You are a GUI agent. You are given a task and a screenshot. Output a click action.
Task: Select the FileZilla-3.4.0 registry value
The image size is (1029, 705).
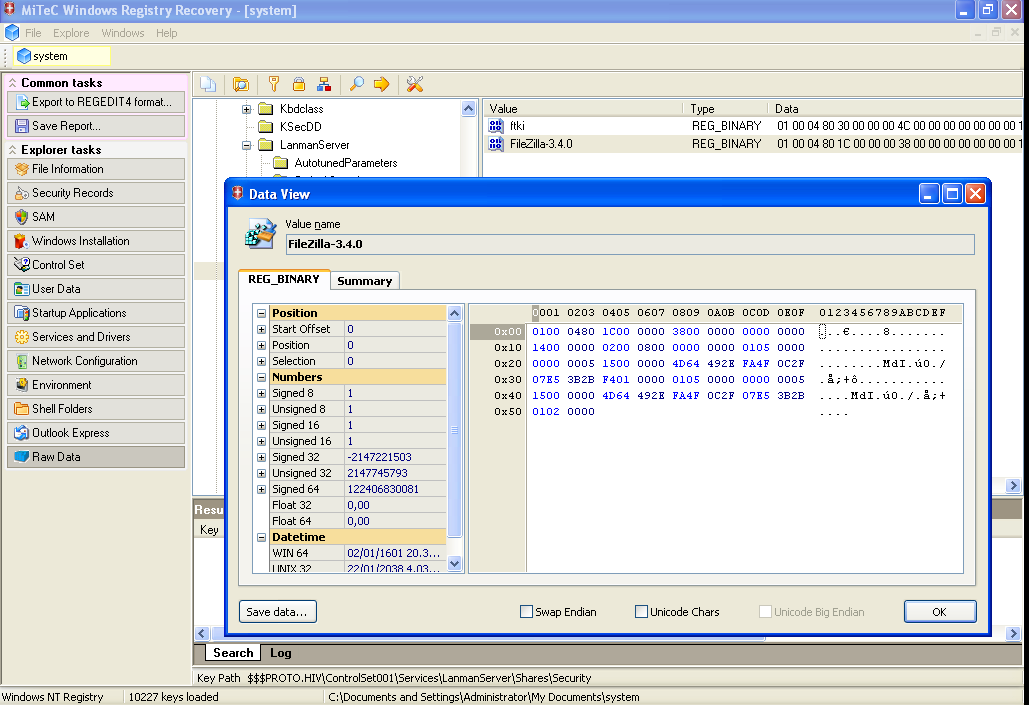pyautogui.click(x=540, y=143)
